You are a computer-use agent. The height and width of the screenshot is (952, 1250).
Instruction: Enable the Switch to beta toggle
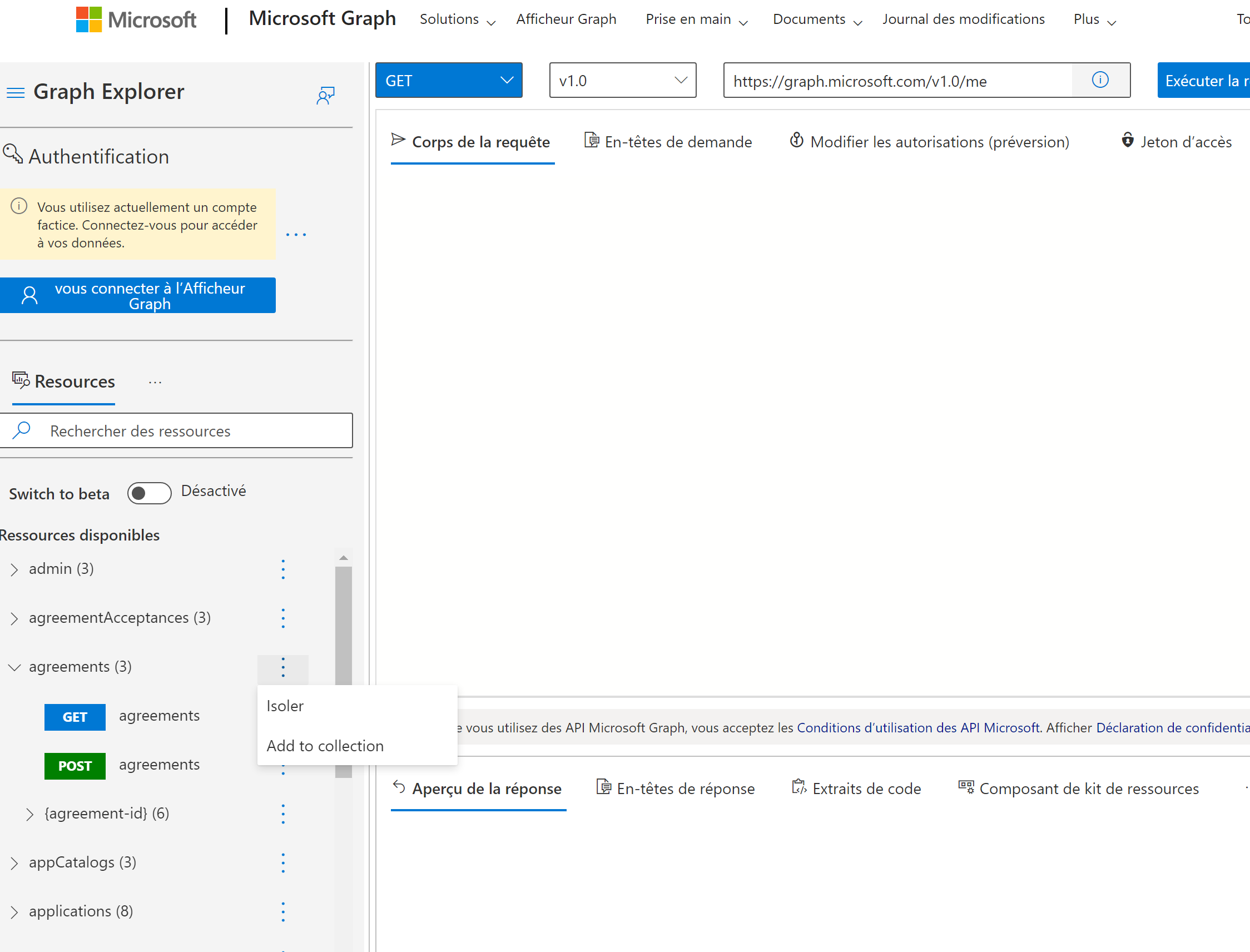[149, 493]
